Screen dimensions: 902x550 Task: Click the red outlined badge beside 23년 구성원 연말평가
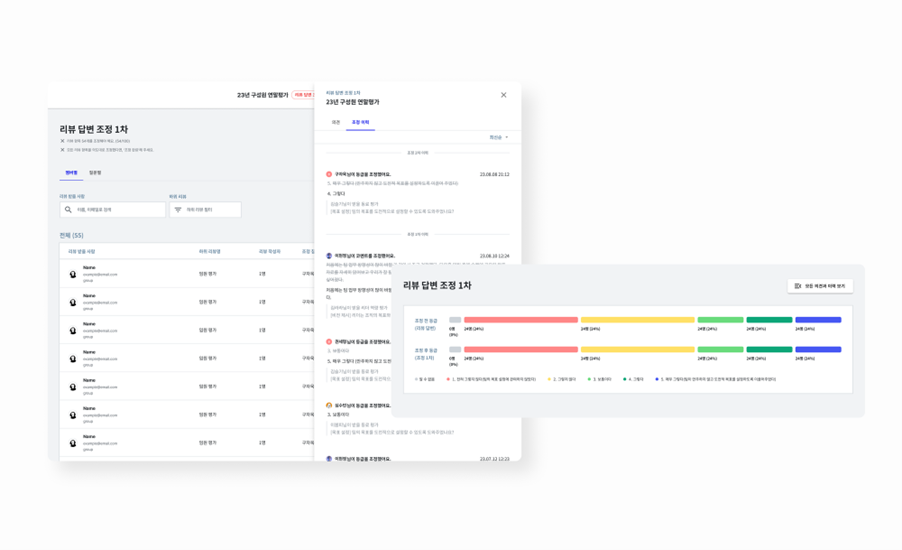pyautogui.click(x=303, y=95)
